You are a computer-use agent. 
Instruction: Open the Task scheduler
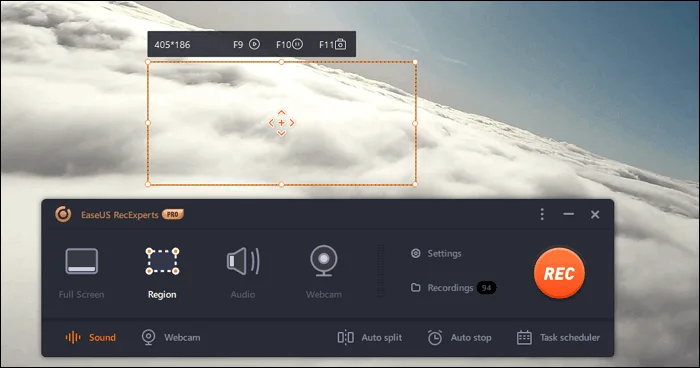pyautogui.click(x=558, y=337)
